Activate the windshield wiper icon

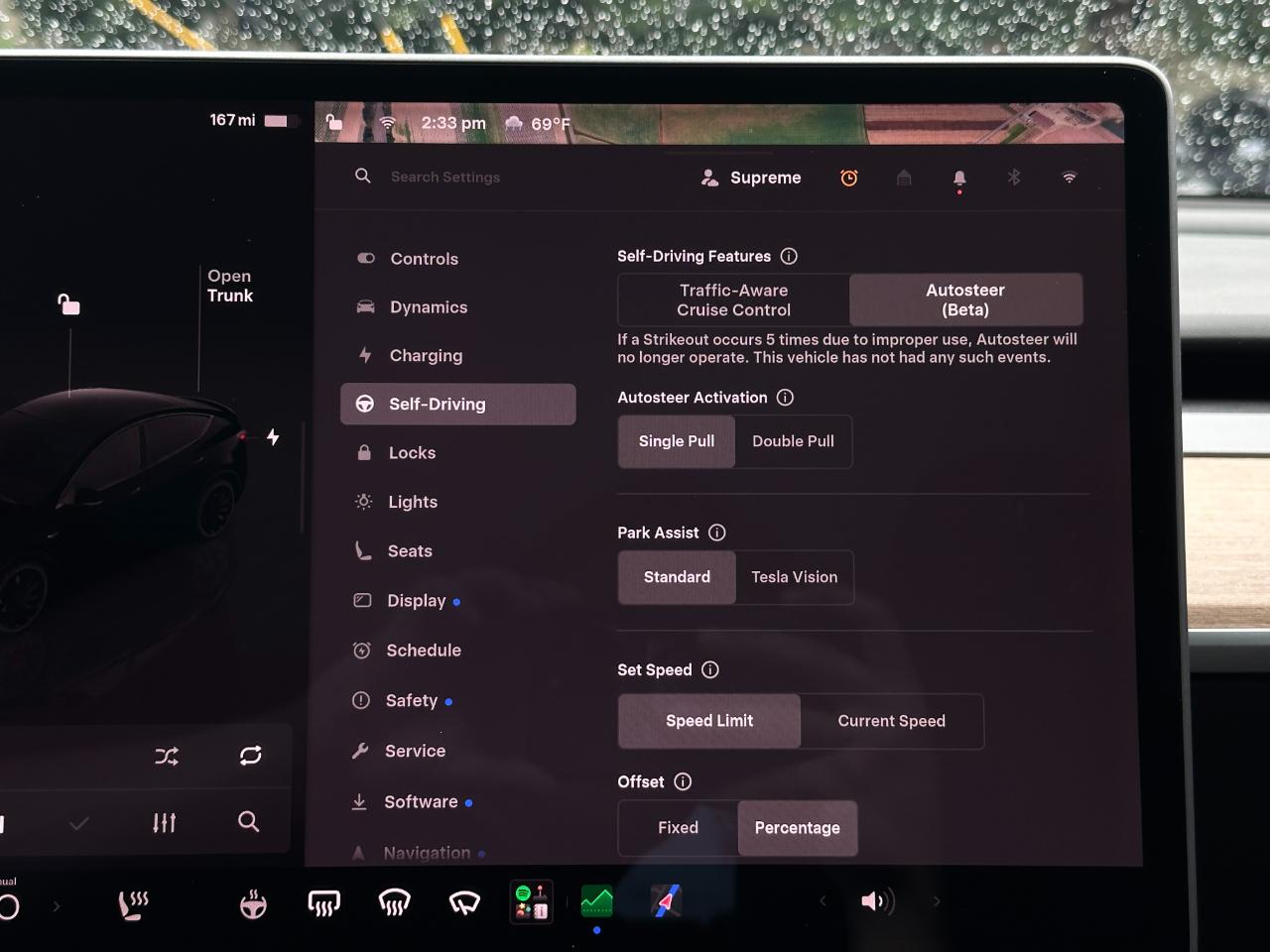click(464, 901)
